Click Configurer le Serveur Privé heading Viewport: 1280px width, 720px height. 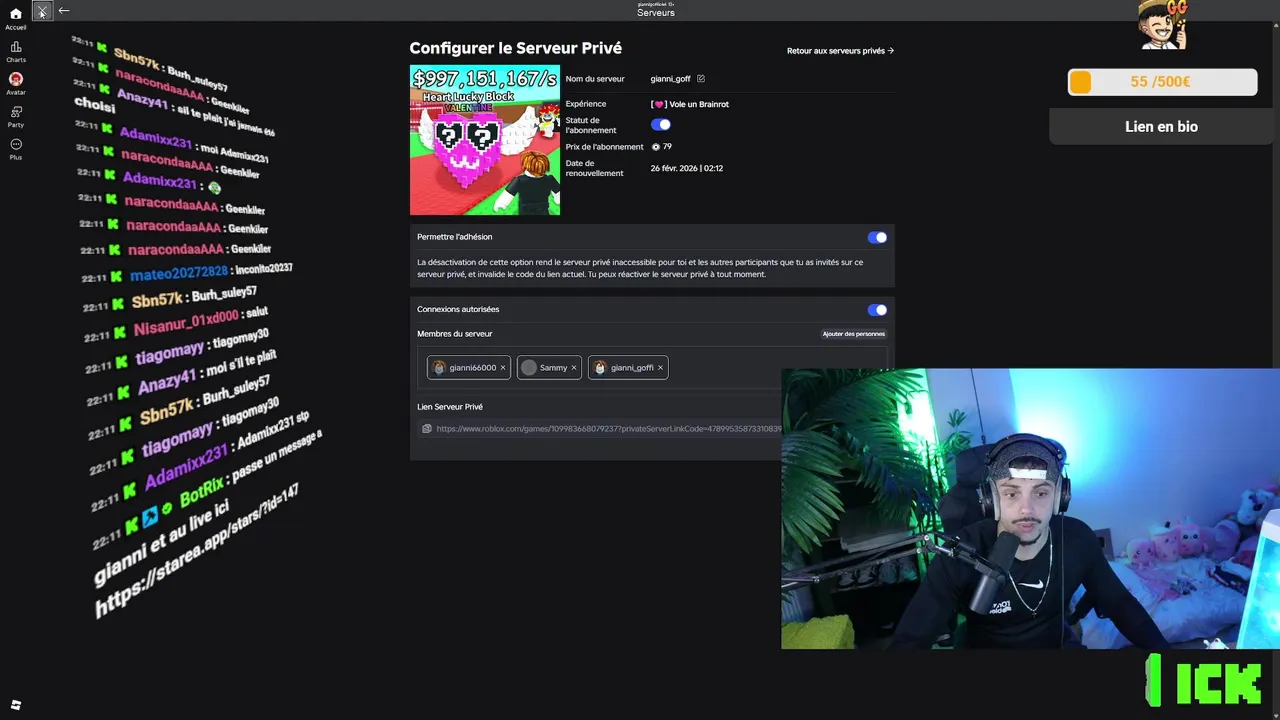(x=515, y=48)
